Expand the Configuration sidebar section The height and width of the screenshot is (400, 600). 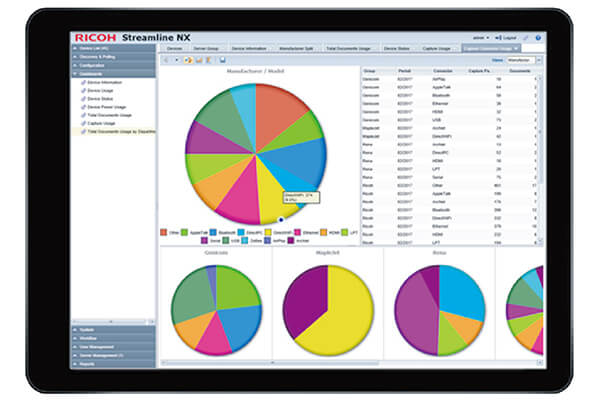point(114,65)
